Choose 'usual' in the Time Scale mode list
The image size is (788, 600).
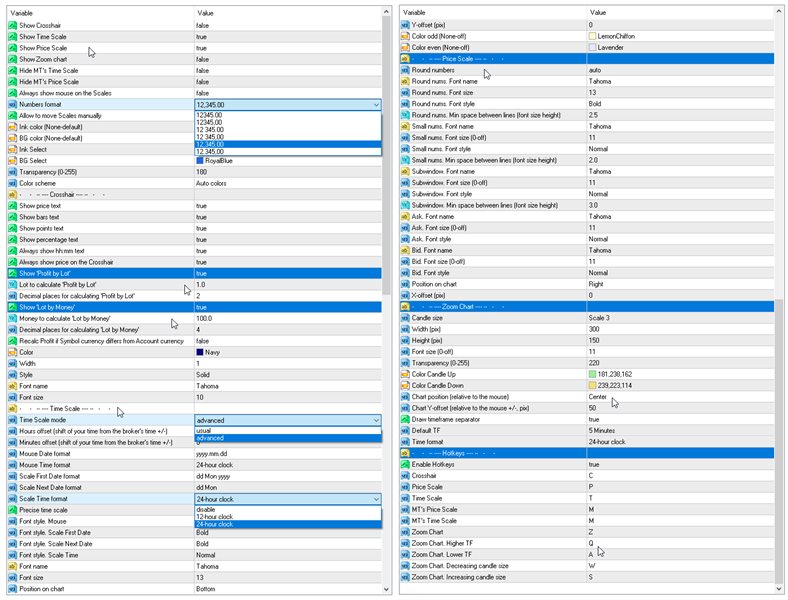click(x=288, y=431)
